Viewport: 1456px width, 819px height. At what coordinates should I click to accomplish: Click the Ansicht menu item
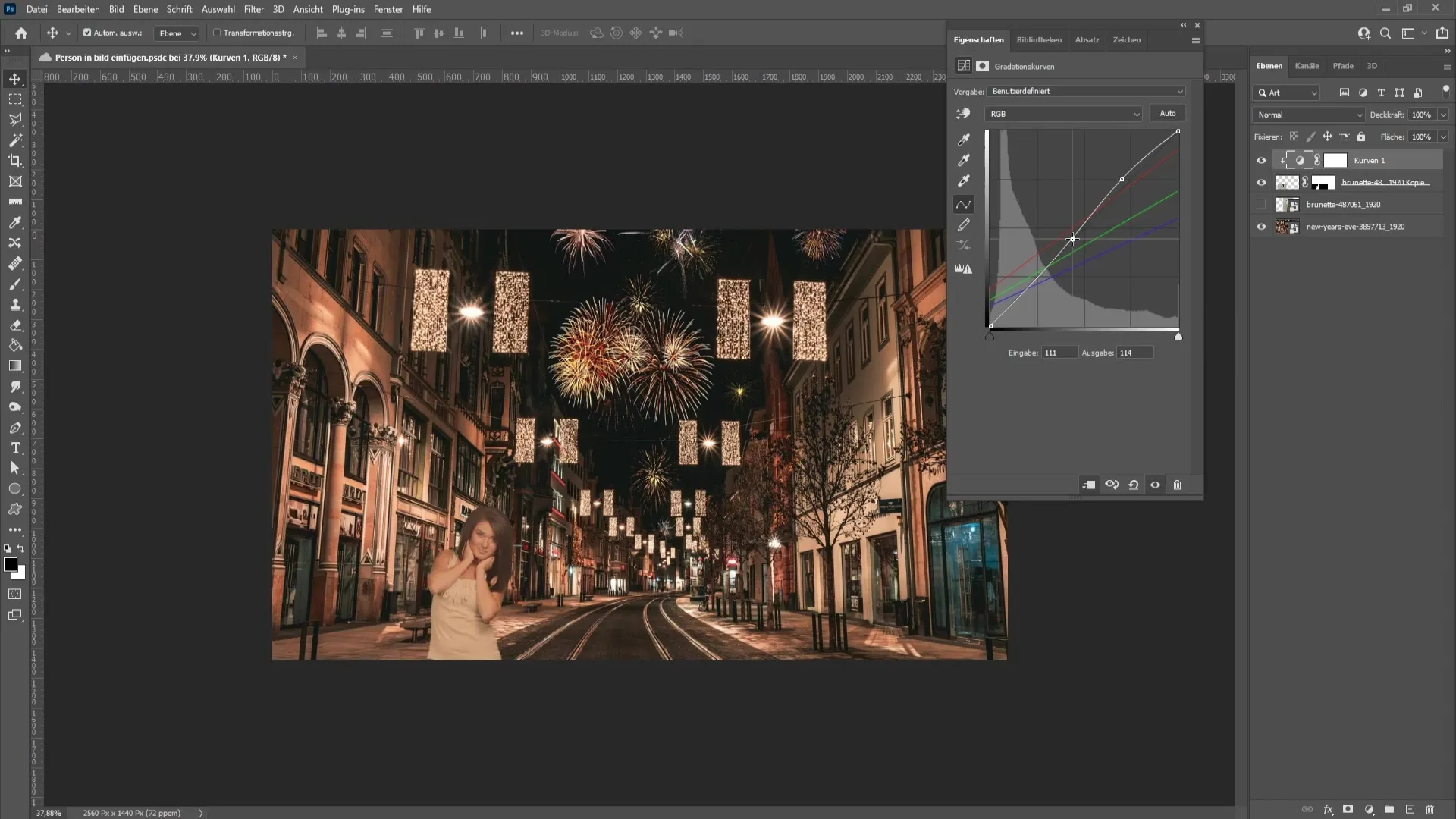[x=307, y=9]
